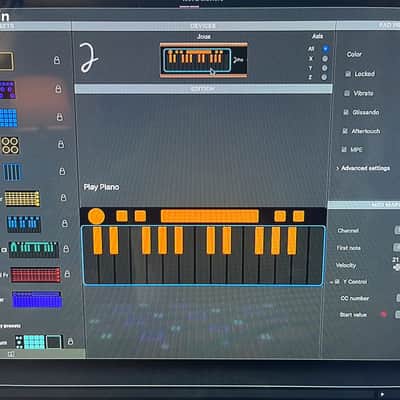This screenshot has width=400, height=400.
Task: Click the red Start value color dot
Action: (383, 314)
